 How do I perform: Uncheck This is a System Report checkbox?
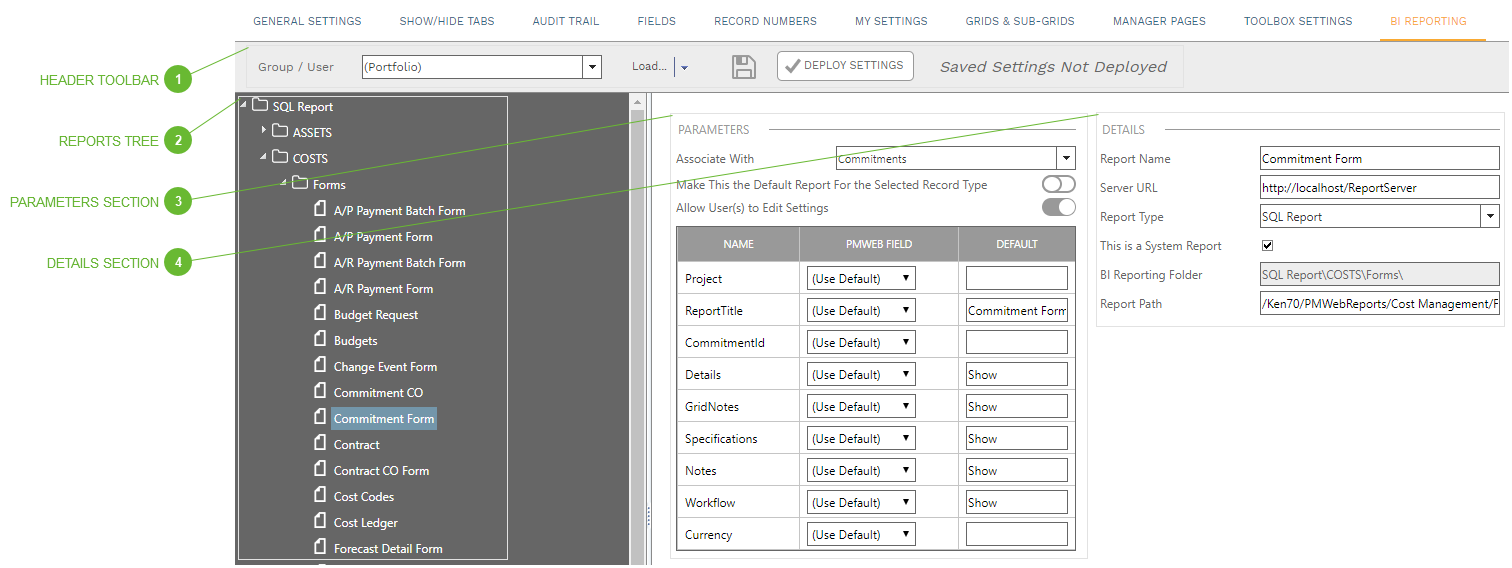point(1268,245)
